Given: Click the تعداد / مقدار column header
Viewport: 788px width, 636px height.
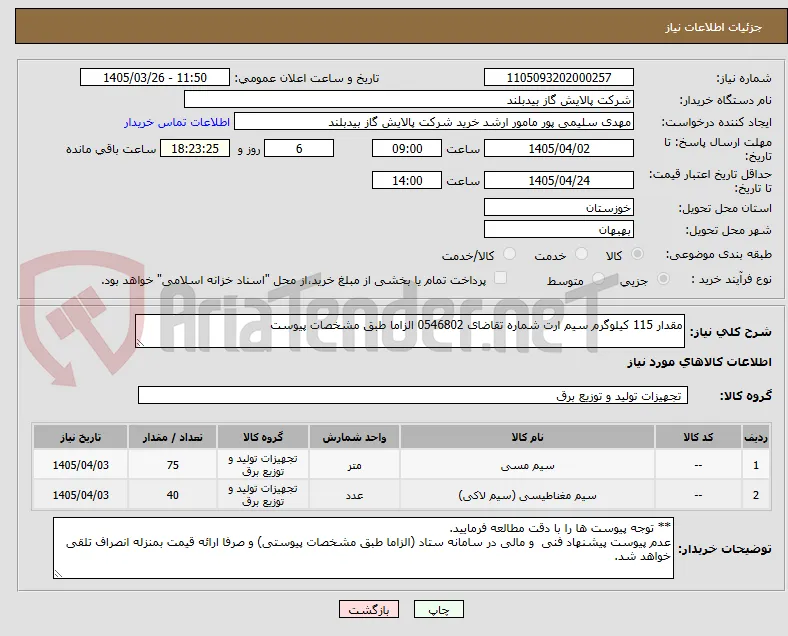Looking at the screenshot, I should [x=172, y=437].
